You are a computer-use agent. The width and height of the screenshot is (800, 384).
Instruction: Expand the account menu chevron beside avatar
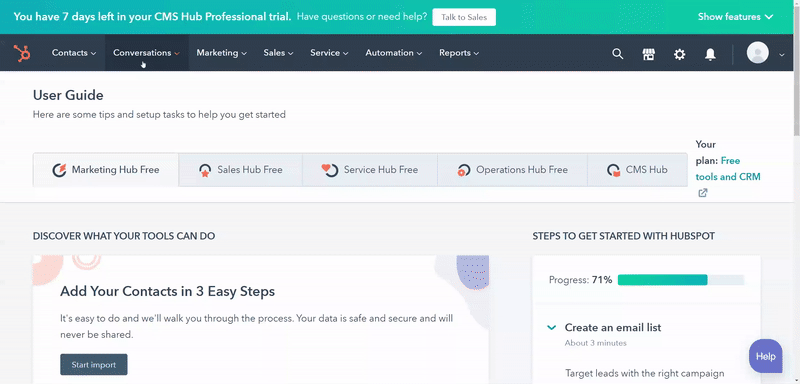[782, 54]
